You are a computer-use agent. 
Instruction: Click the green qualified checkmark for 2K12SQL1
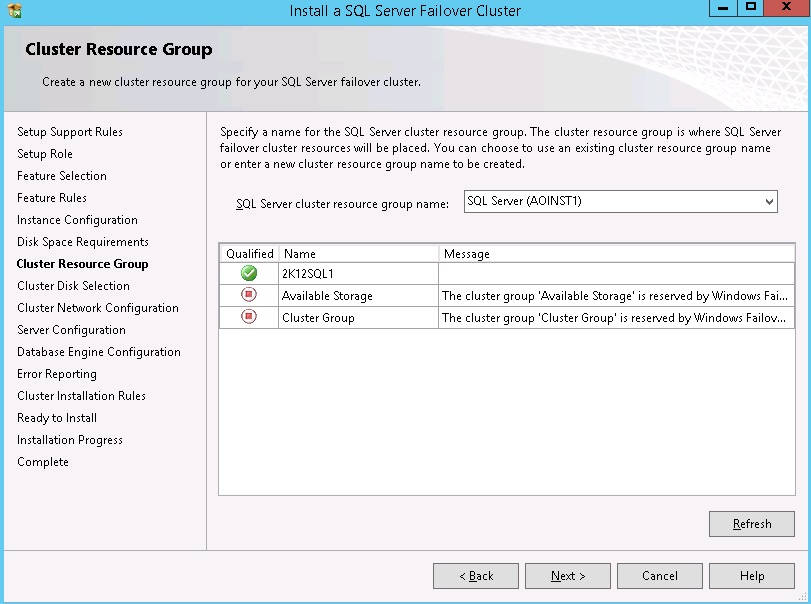pyautogui.click(x=249, y=273)
